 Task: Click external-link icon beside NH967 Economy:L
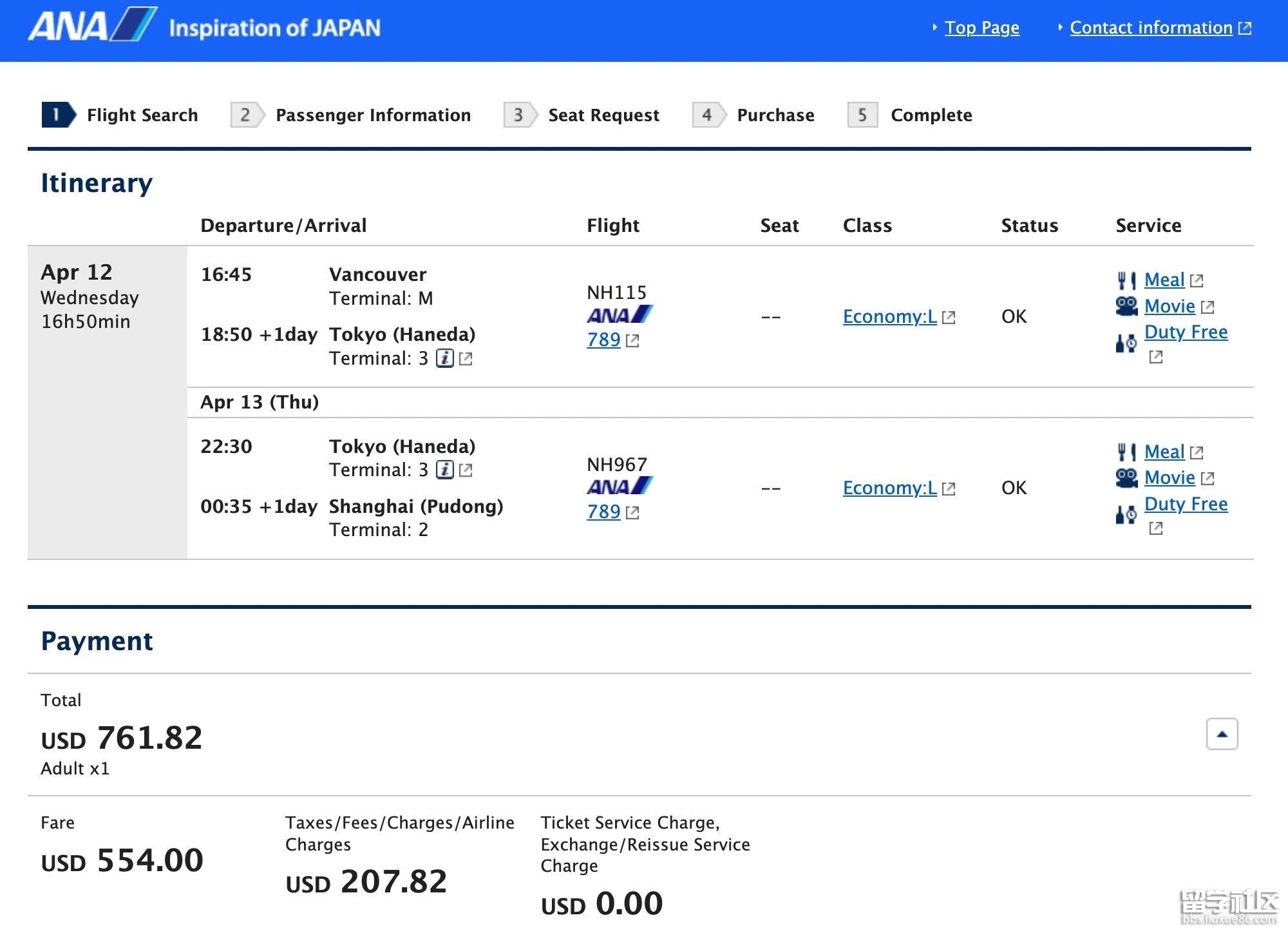(949, 489)
